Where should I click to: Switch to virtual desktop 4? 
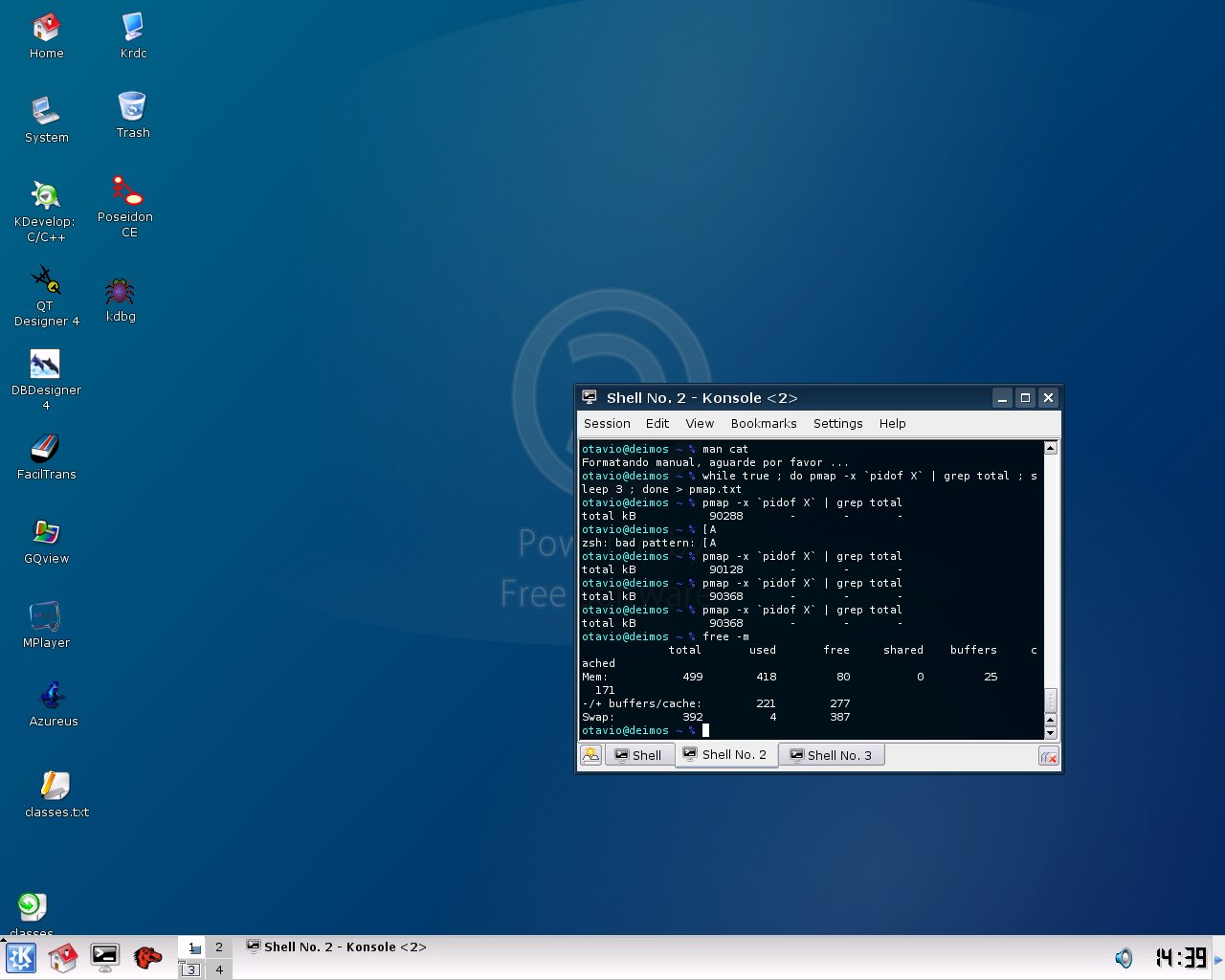[219, 969]
